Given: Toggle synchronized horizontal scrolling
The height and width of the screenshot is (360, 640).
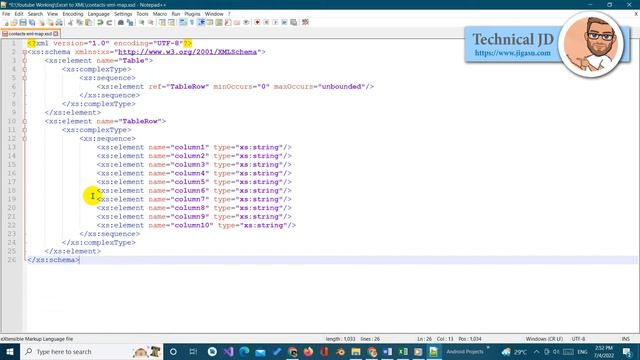Looking at the screenshot, I should click(x=171, y=22).
